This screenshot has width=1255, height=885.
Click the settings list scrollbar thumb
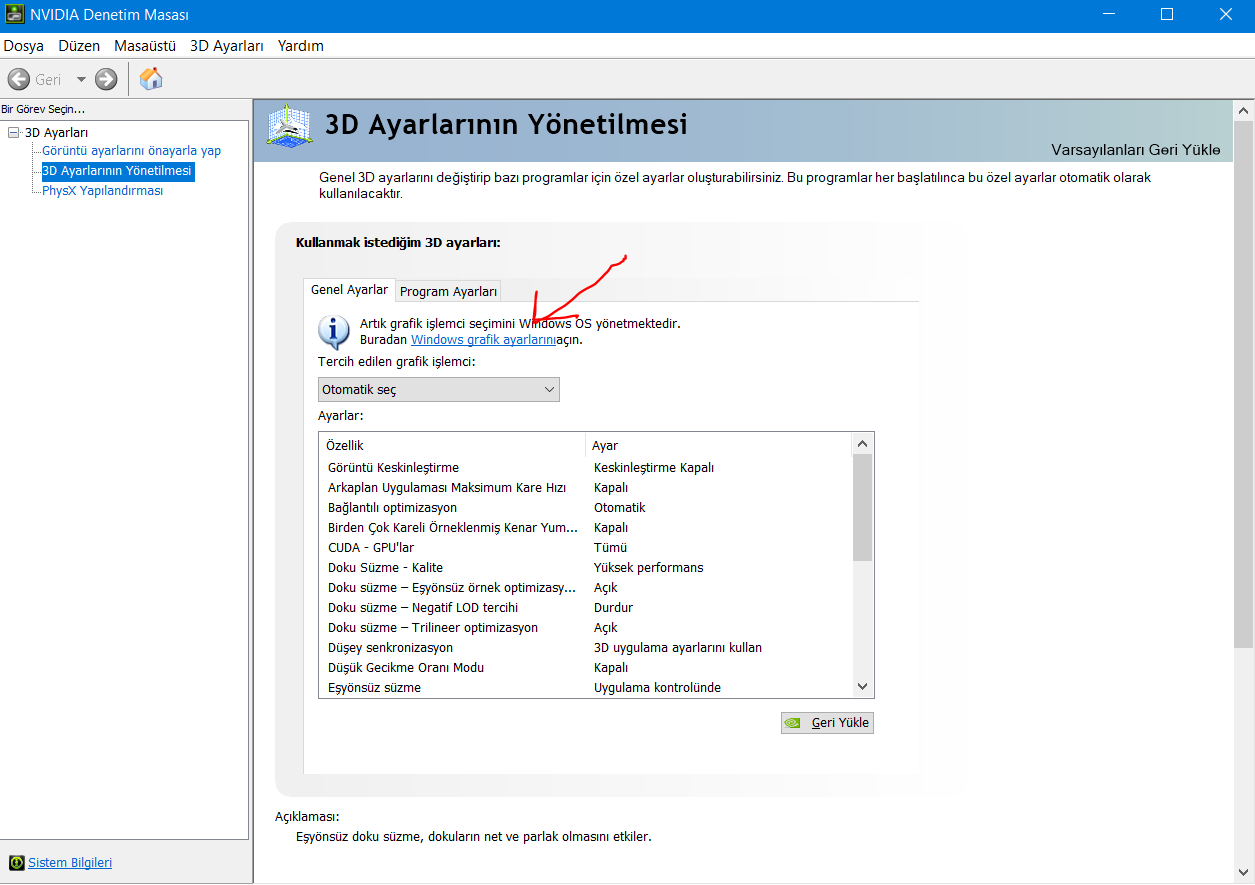(863, 507)
